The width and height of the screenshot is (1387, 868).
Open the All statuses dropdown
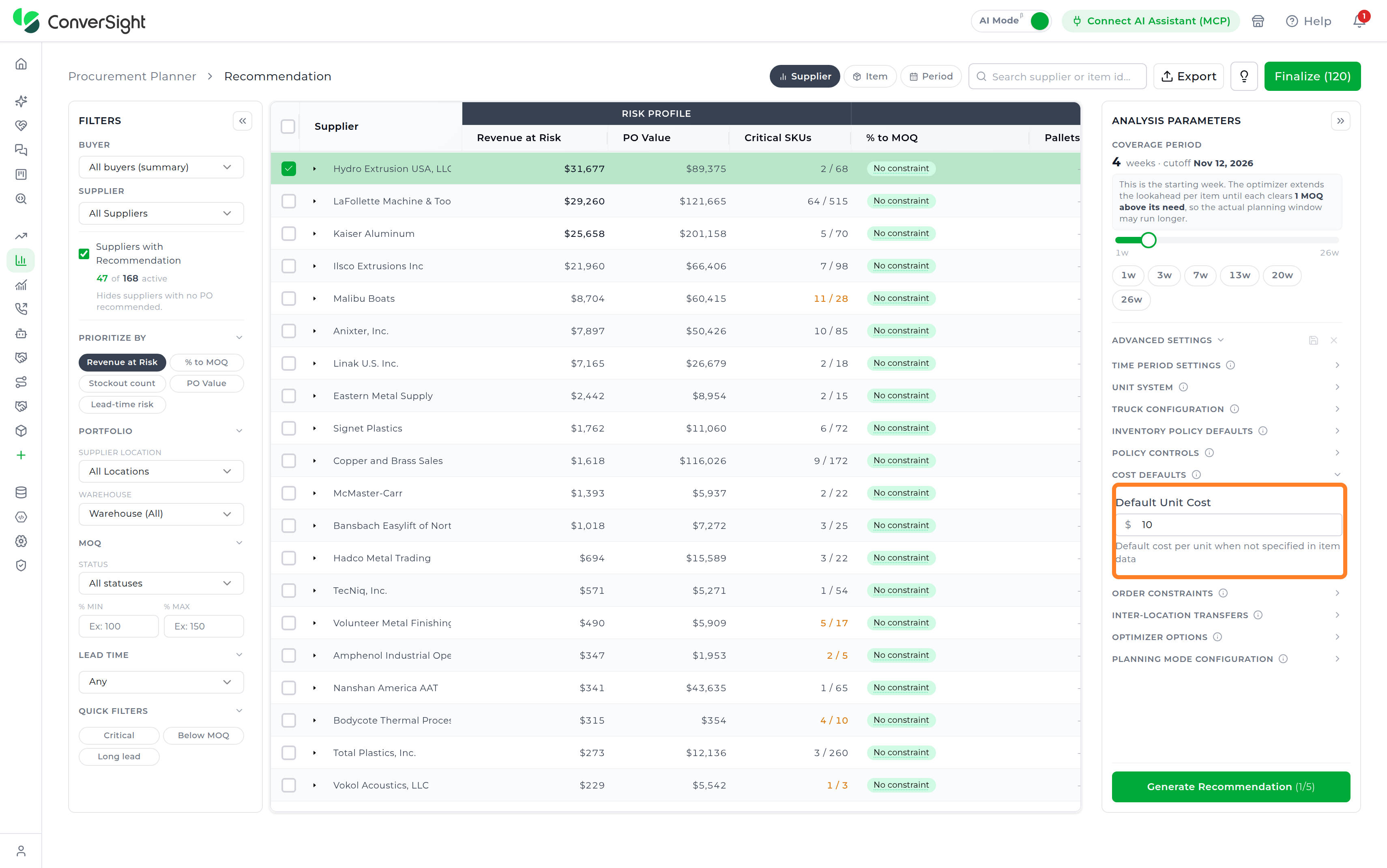[x=161, y=583]
